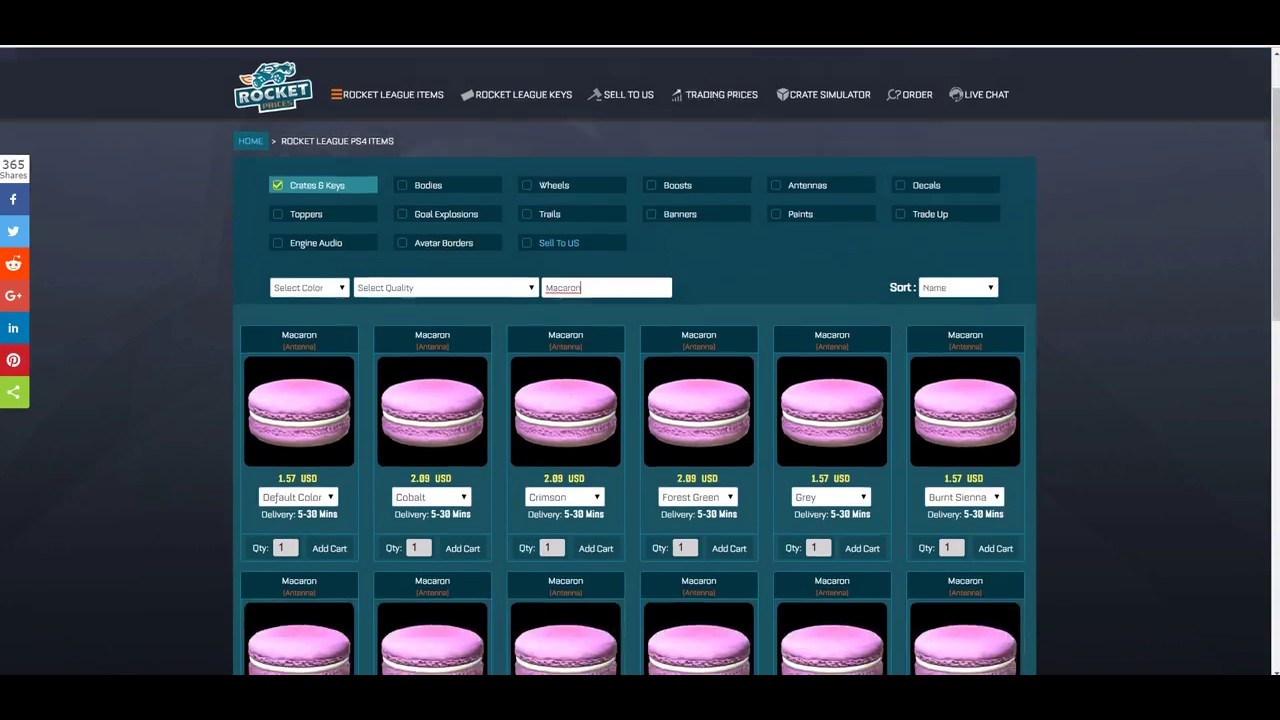Enable Trails filter checkbox
This screenshot has width=1280, height=720.
[x=527, y=214]
